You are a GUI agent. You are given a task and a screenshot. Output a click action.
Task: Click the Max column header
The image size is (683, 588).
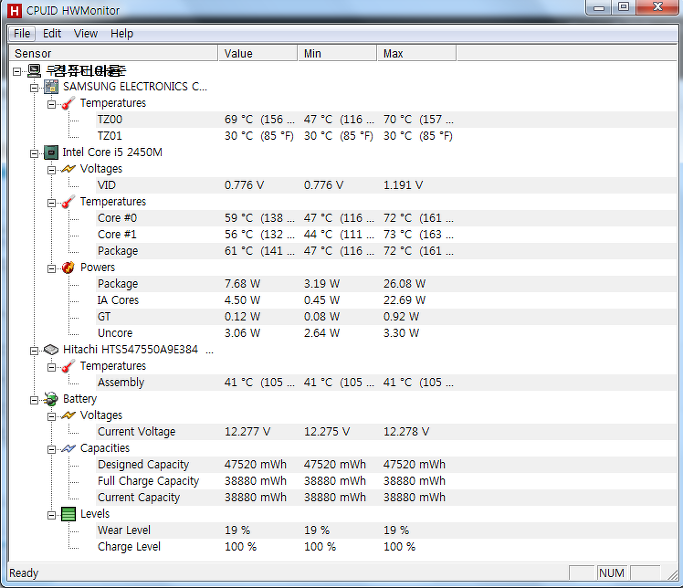(416, 53)
